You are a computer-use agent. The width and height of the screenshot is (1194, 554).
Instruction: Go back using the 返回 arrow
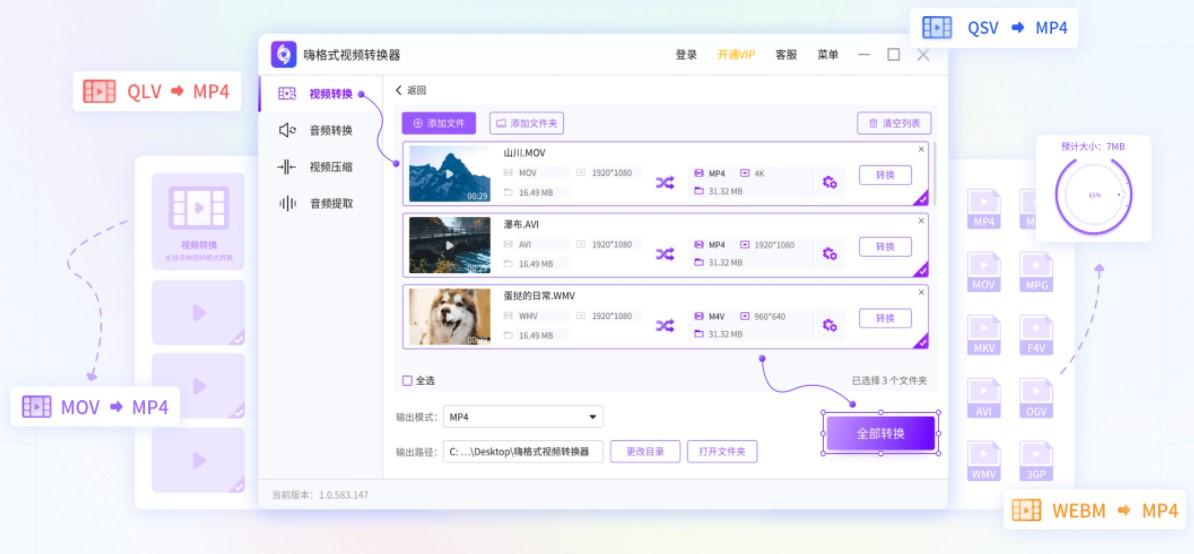tap(410, 90)
